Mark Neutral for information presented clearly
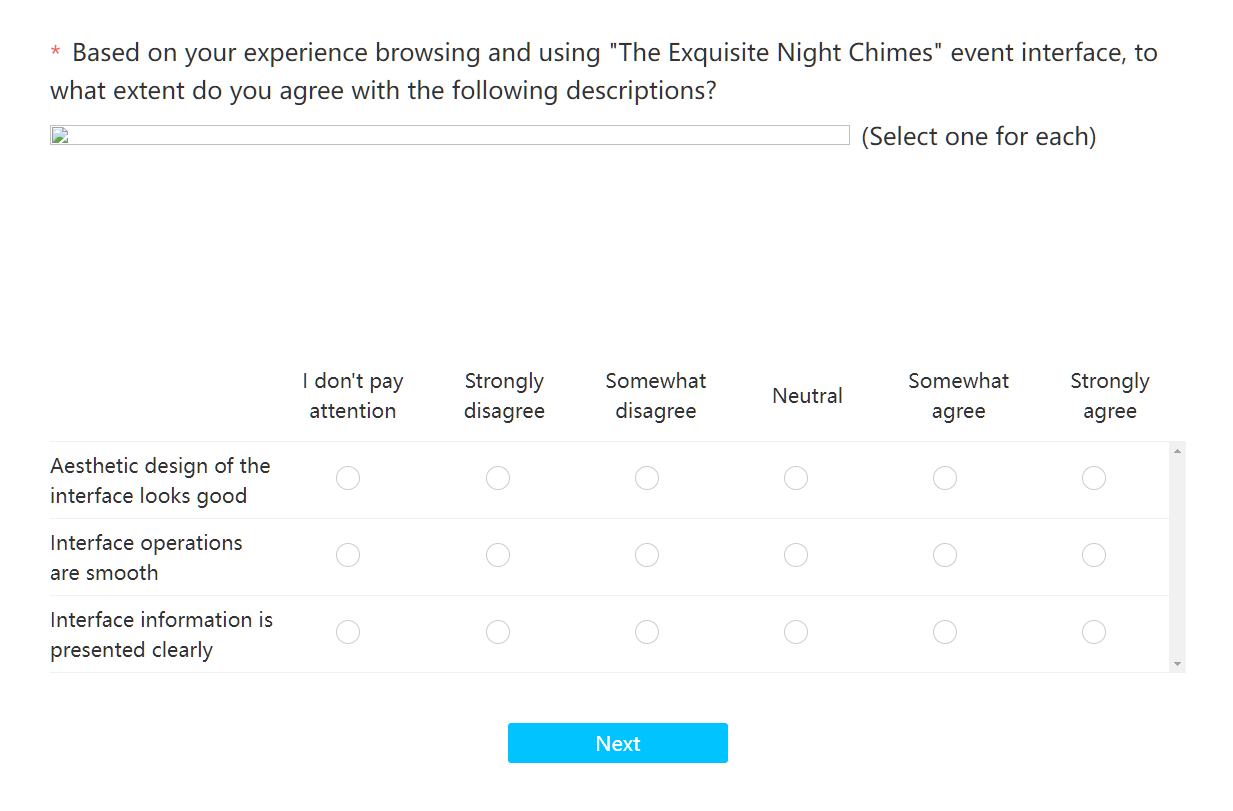 795,632
